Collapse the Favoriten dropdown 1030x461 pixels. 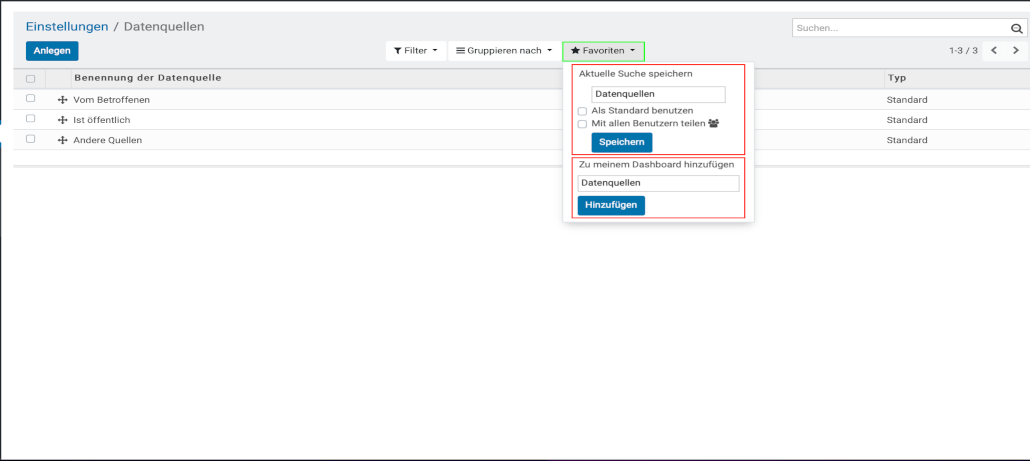click(x=603, y=50)
